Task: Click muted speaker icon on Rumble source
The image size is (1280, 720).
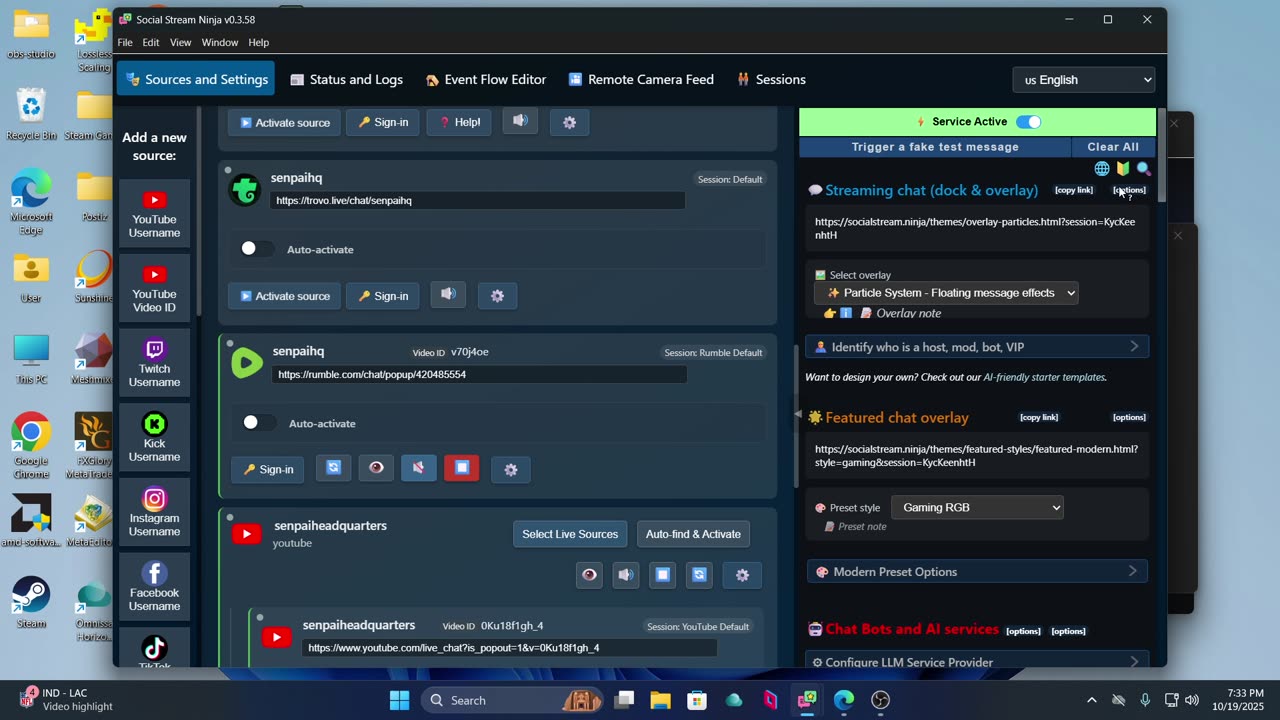Action: tap(419, 468)
